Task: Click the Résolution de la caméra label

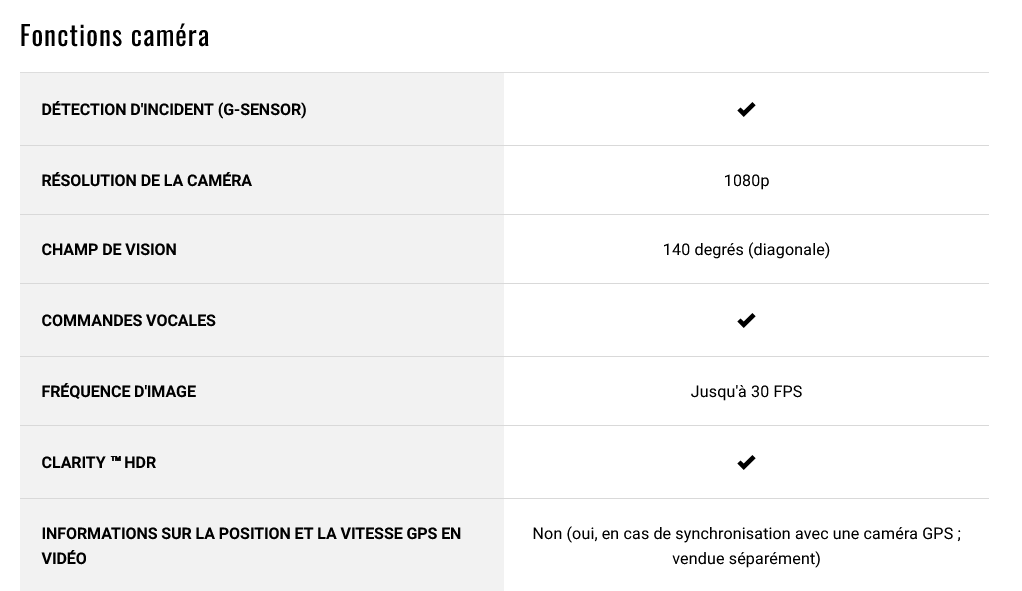Action: coord(147,180)
